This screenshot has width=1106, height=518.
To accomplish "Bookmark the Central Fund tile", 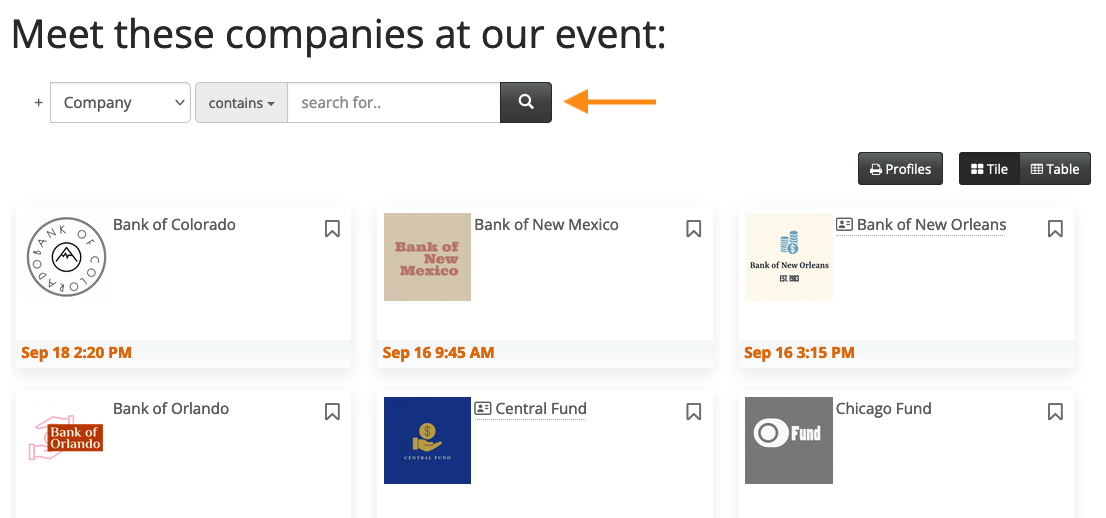I will 694,411.
